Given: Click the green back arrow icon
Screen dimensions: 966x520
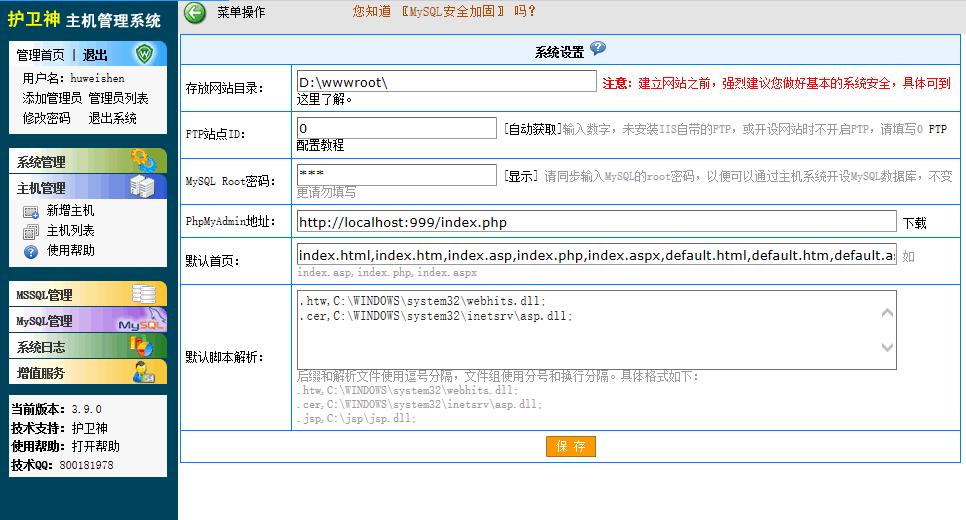Looking at the screenshot, I should click(x=195, y=13).
